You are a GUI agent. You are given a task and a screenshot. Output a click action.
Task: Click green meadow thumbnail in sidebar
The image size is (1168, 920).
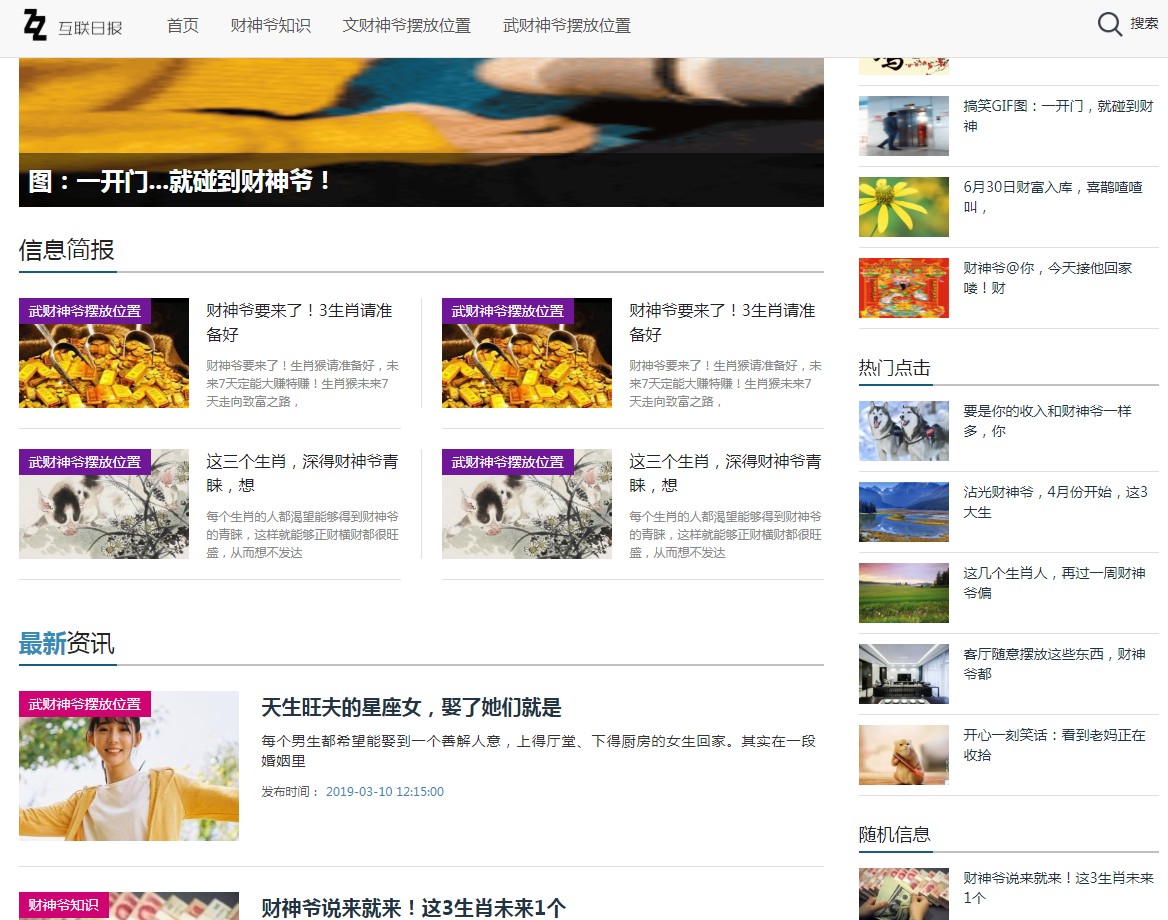pos(904,593)
